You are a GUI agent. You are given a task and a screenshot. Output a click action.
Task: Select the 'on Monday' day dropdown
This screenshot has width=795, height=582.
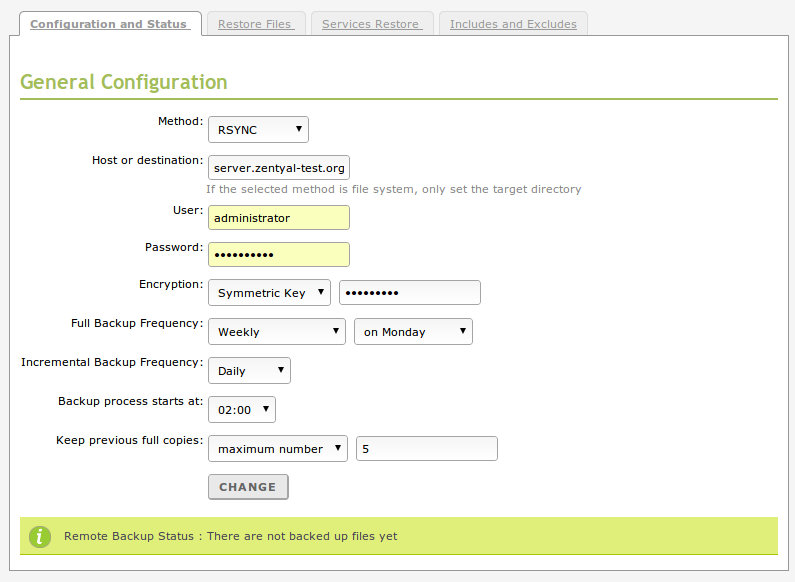tap(413, 332)
